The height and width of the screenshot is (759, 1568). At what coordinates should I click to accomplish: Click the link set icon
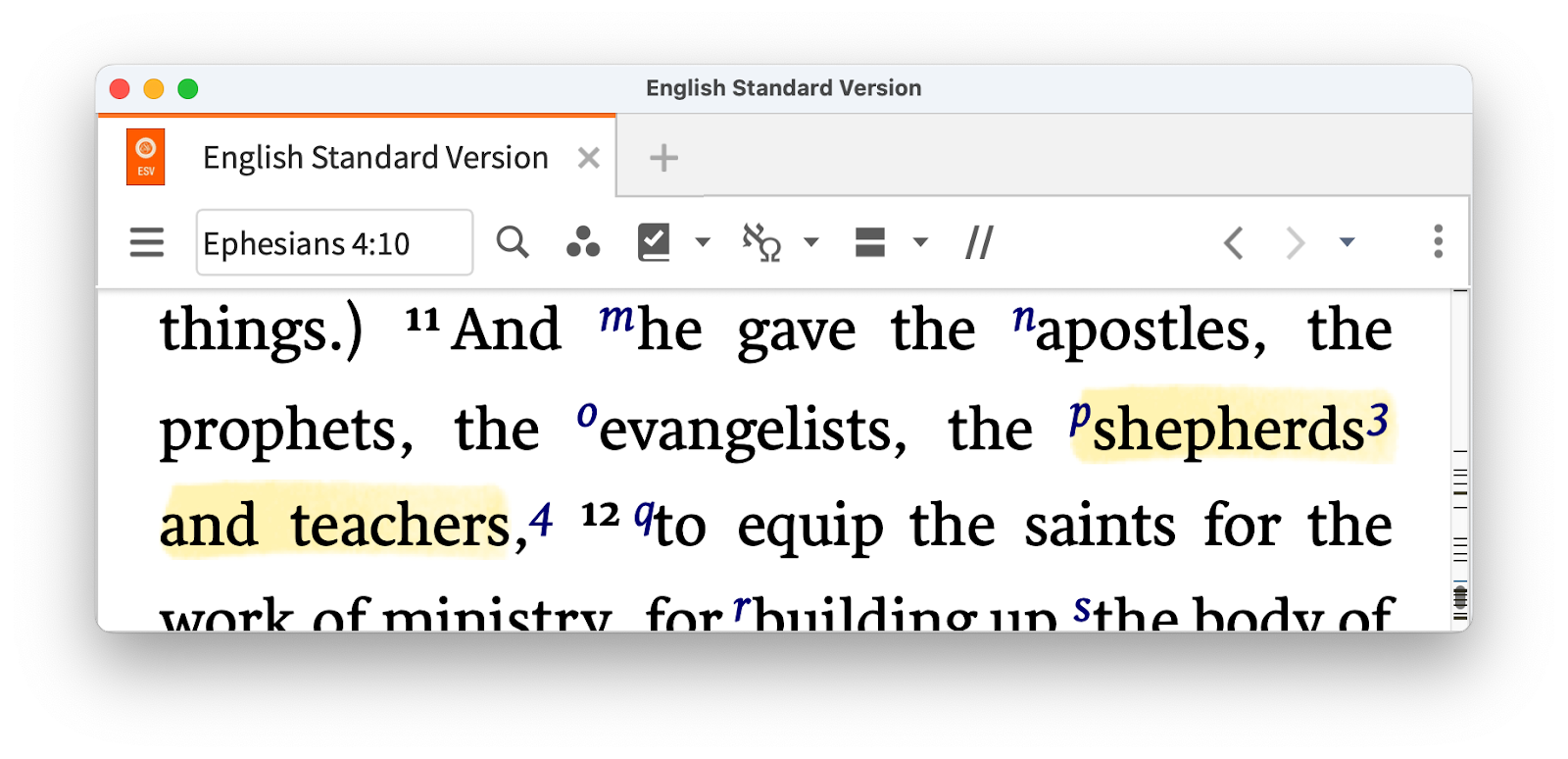click(761, 242)
